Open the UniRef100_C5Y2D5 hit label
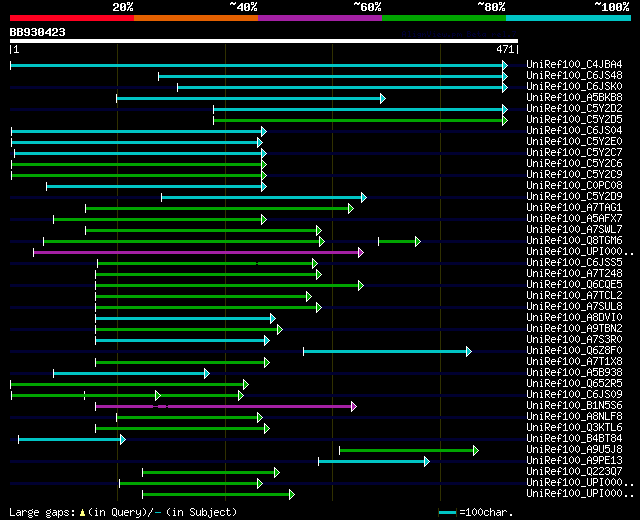This screenshot has height=520, width=640. [574, 120]
